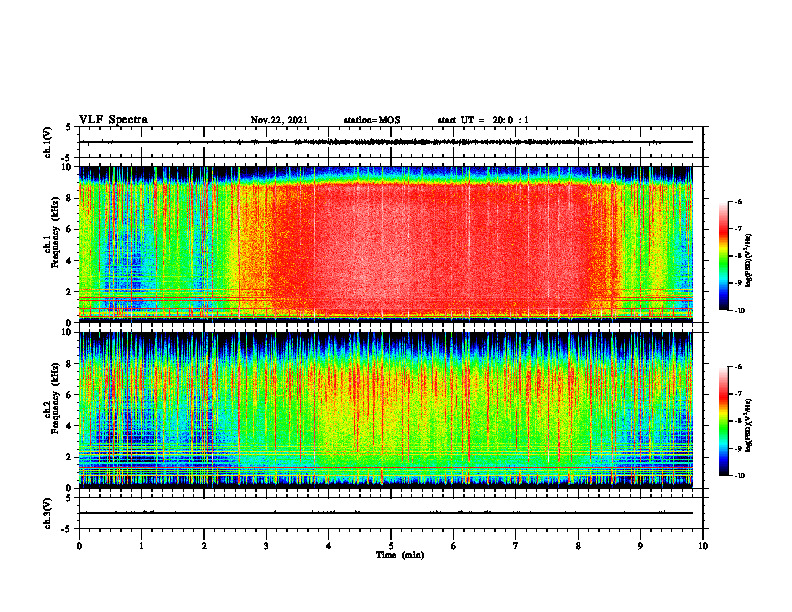Click the "10" tick on the time axis
792x612 pixels.
(703, 546)
